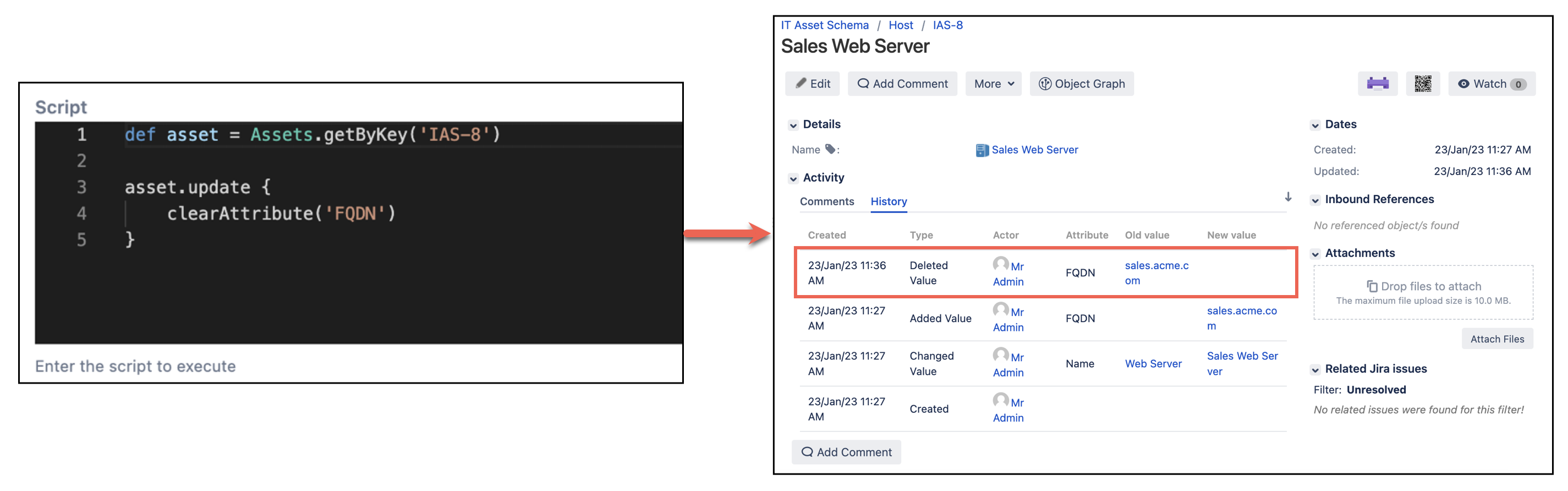Click the label tag icon next to Name
Viewport: 1568px width, 491px height.
tap(830, 149)
